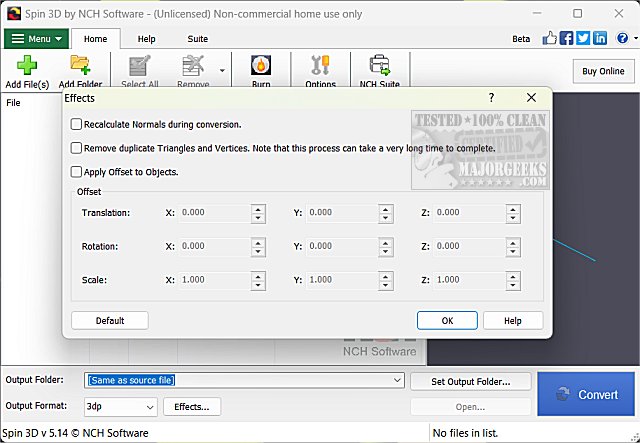The height and width of the screenshot is (443, 640).
Task: Decrease Scale Y value with down arrow
Action: coord(386,285)
